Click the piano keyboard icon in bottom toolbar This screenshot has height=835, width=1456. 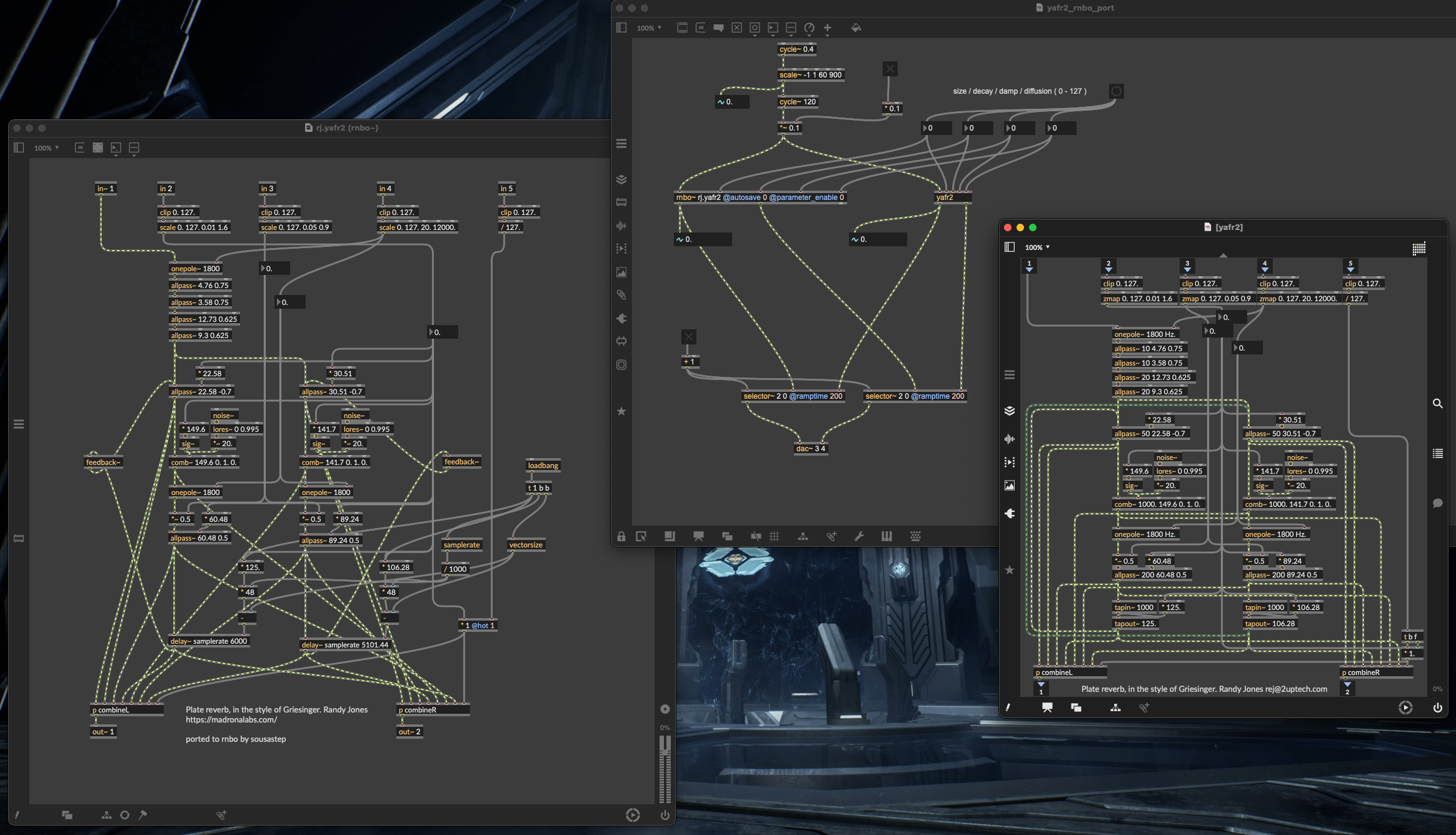pos(886,536)
